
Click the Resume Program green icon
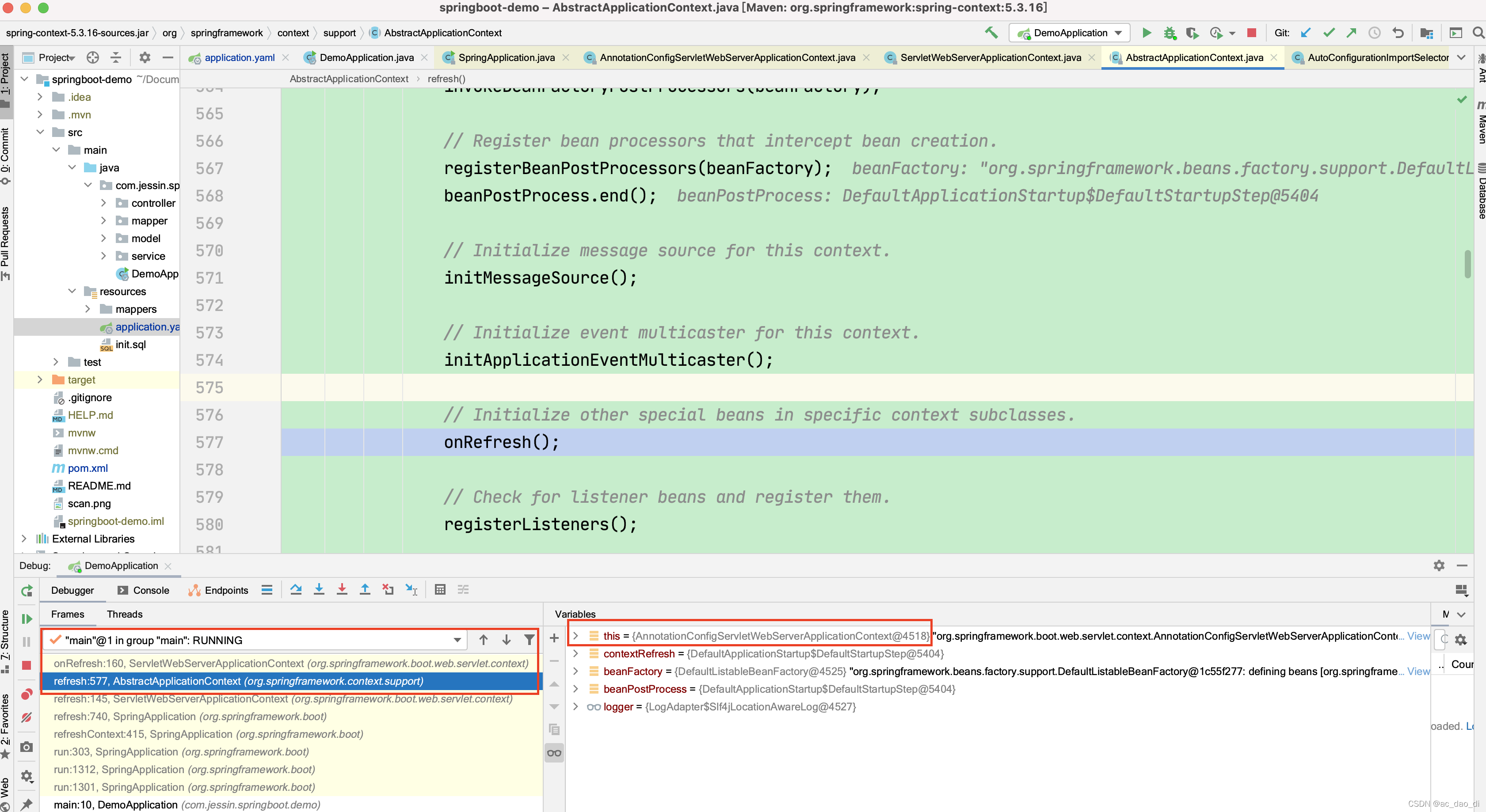27,619
